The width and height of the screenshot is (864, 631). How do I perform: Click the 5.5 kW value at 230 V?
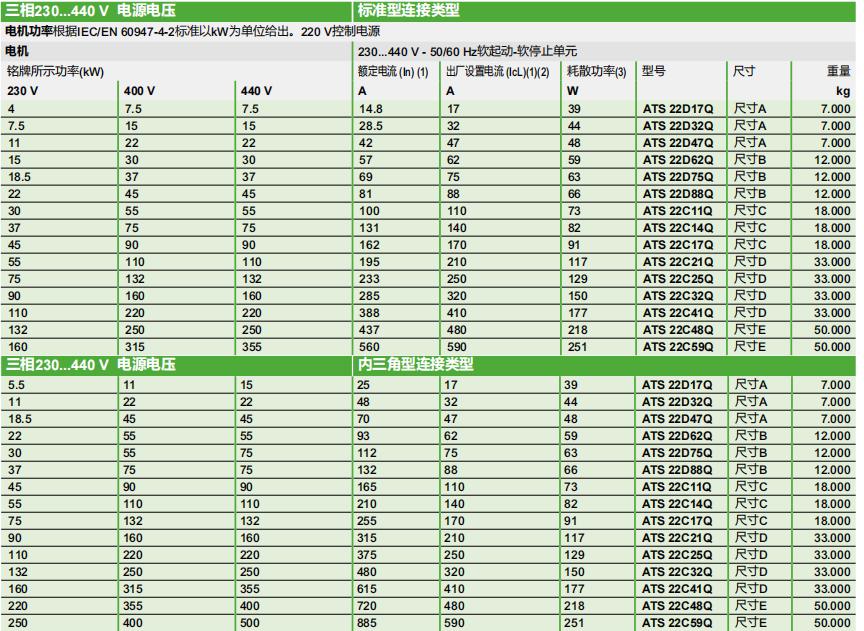(x=16, y=385)
